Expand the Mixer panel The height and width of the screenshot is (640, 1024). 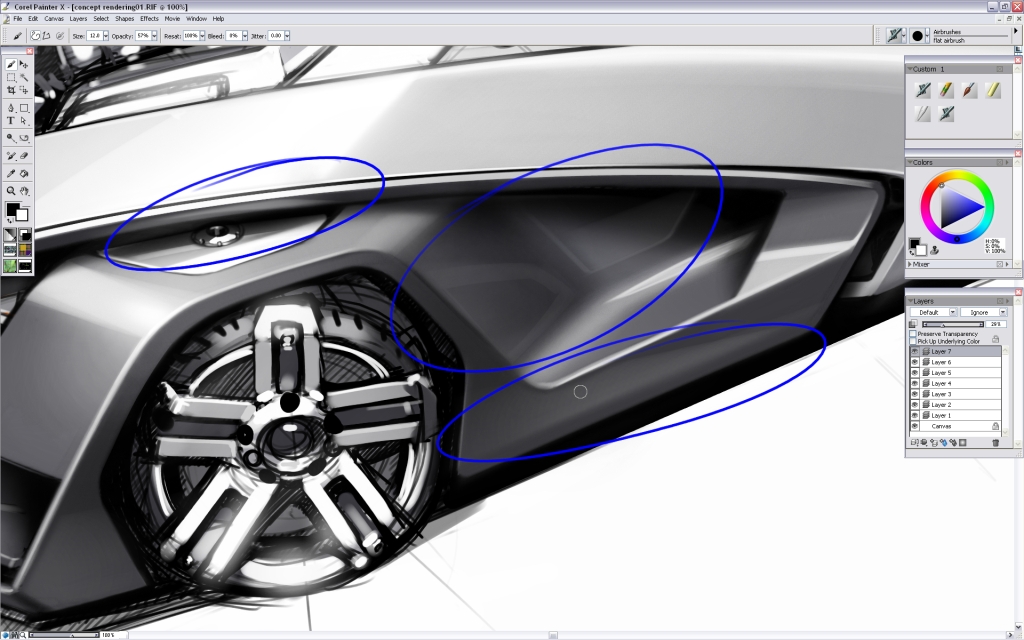click(911, 263)
